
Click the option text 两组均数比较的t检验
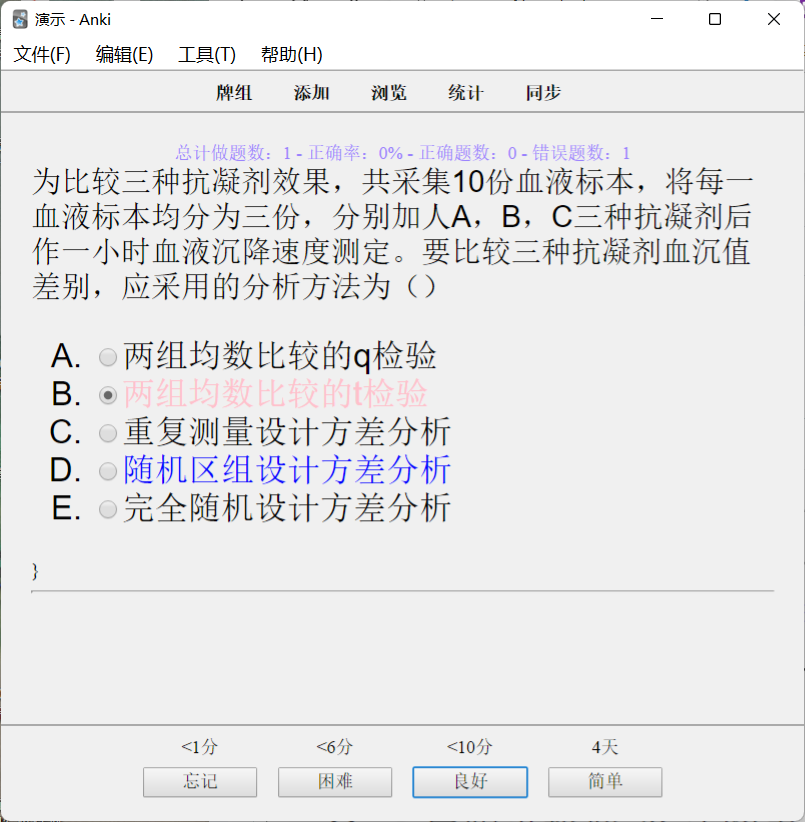tap(276, 394)
